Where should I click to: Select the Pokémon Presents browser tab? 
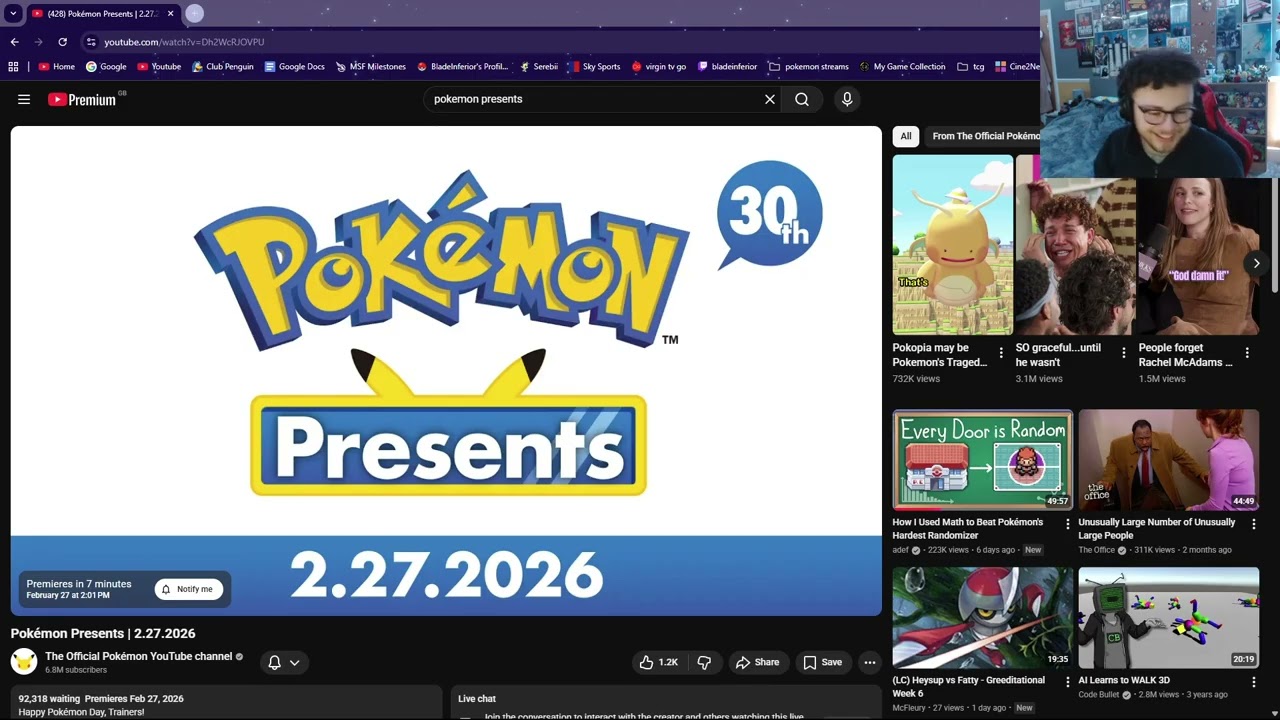pyautogui.click(x=102, y=13)
